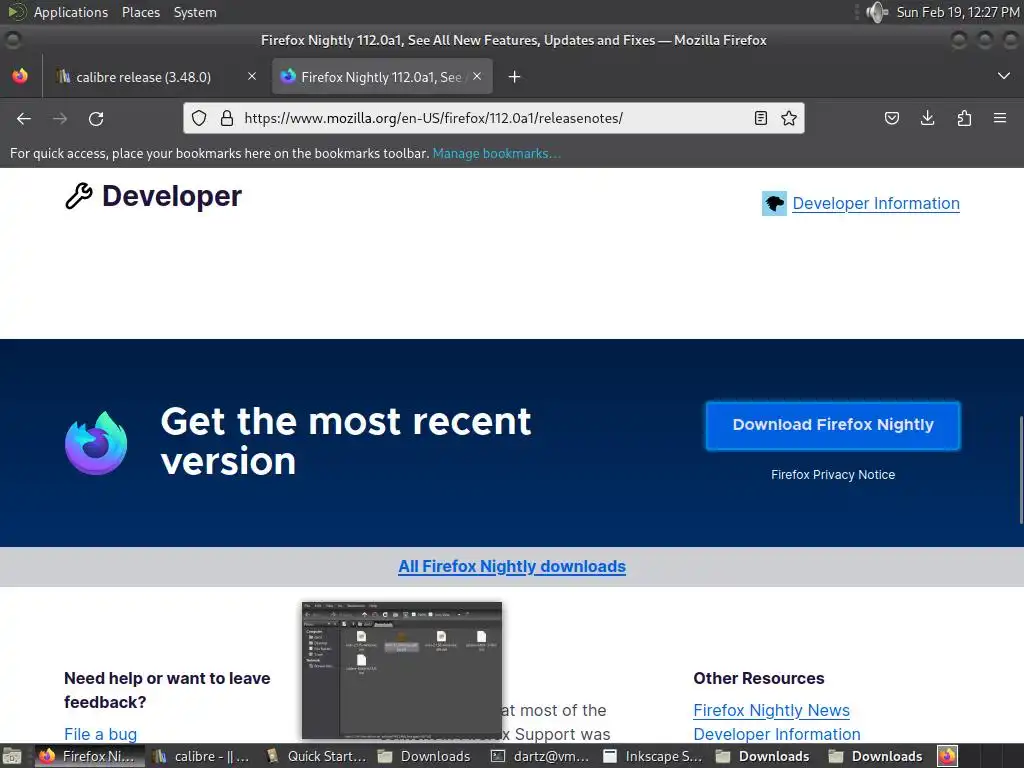Open the Downloads toolbar icon

927,118
